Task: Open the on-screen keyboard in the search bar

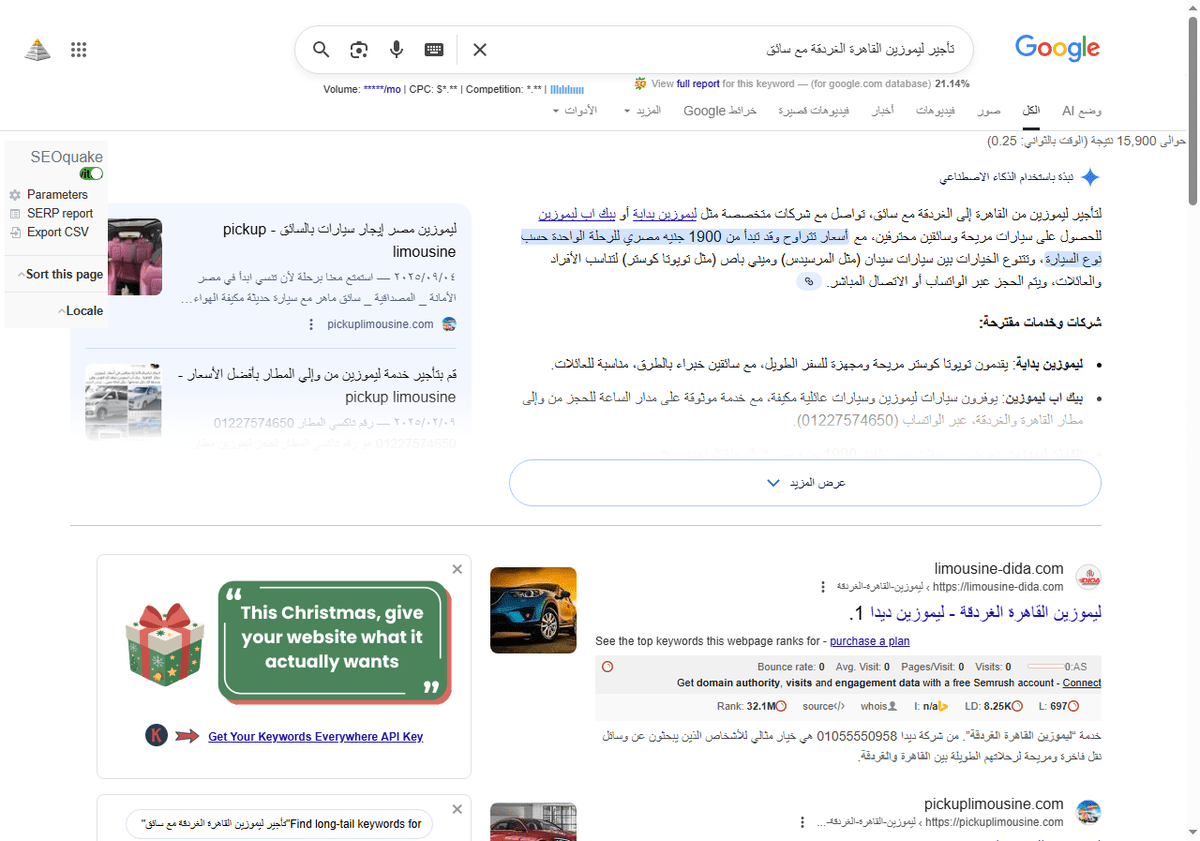Action: click(433, 49)
